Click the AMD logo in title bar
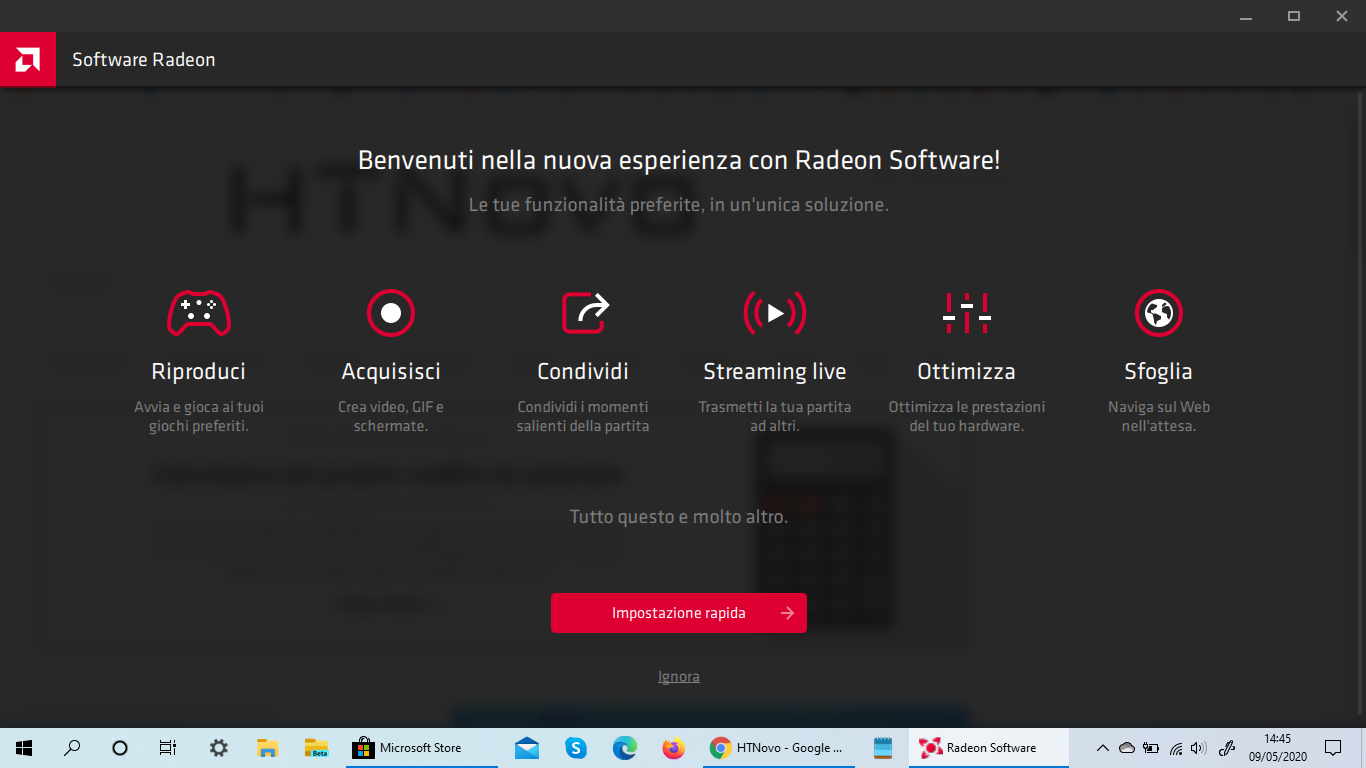This screenshot has width=1366, height=768. pyautogui.click(x=28, y=59)
